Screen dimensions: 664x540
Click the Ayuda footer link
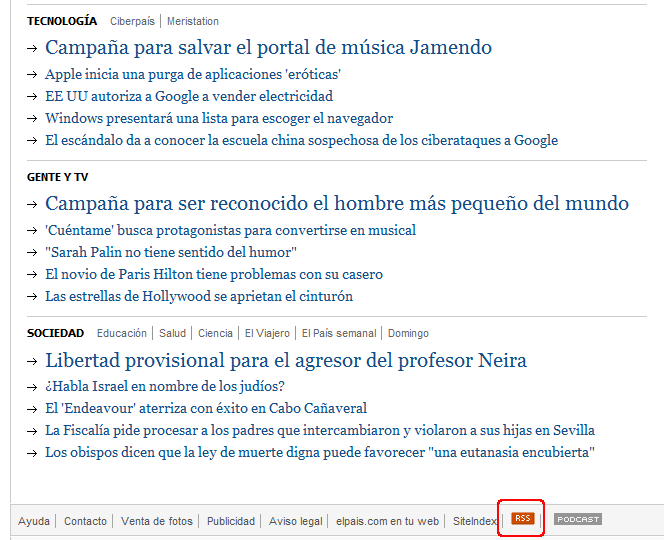pyautogui.click(x=33, y=521)
